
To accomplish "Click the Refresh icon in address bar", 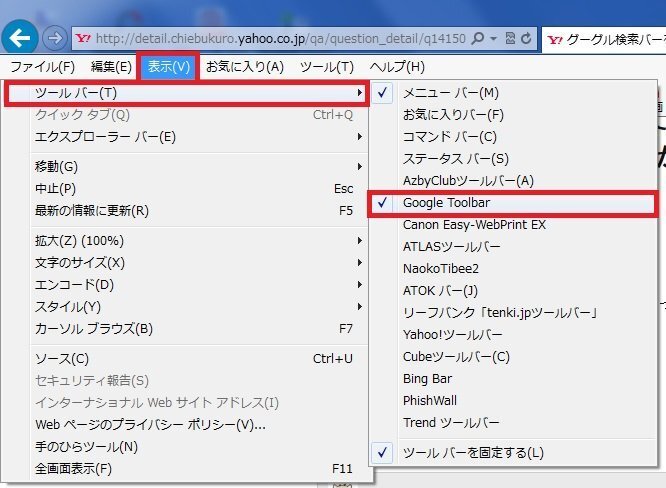I will click(x=526, y=39).
